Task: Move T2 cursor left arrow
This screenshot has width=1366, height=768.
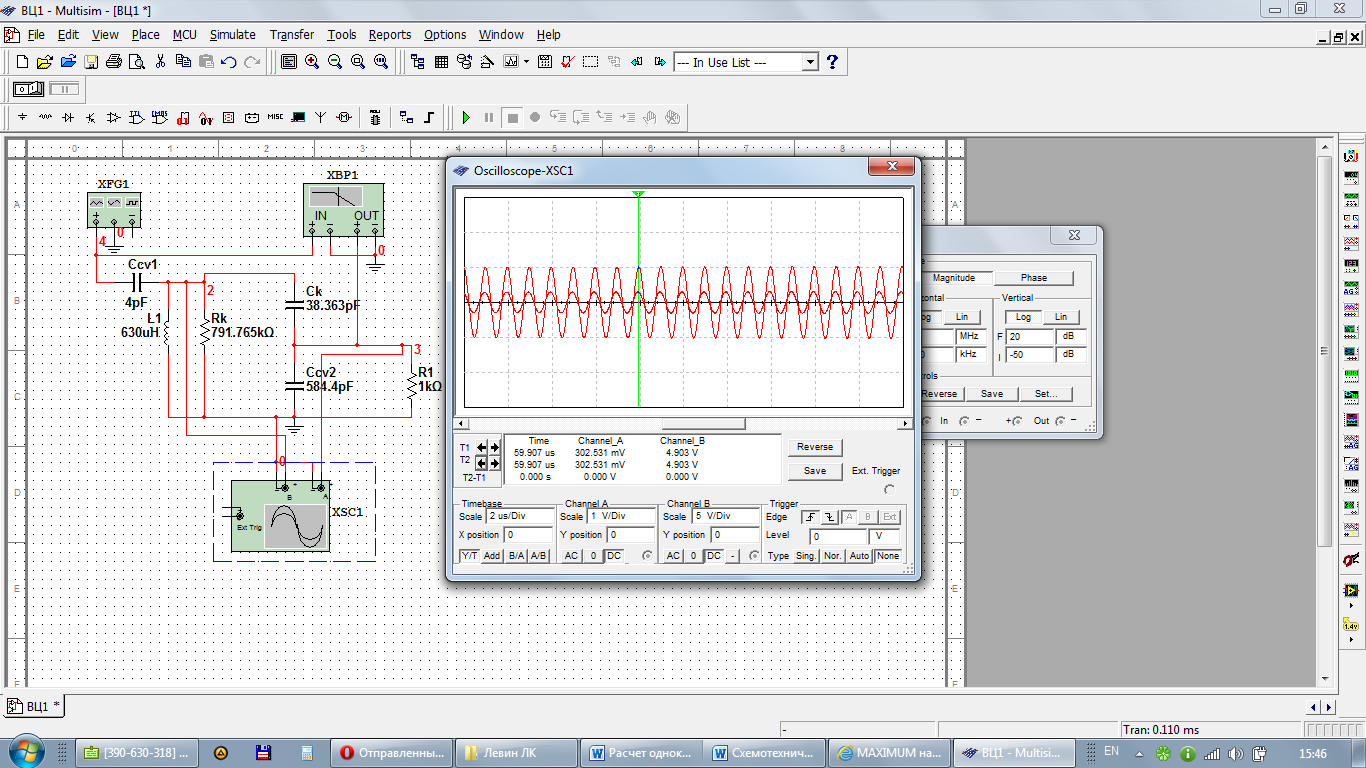Action: (x=481, y=463)
